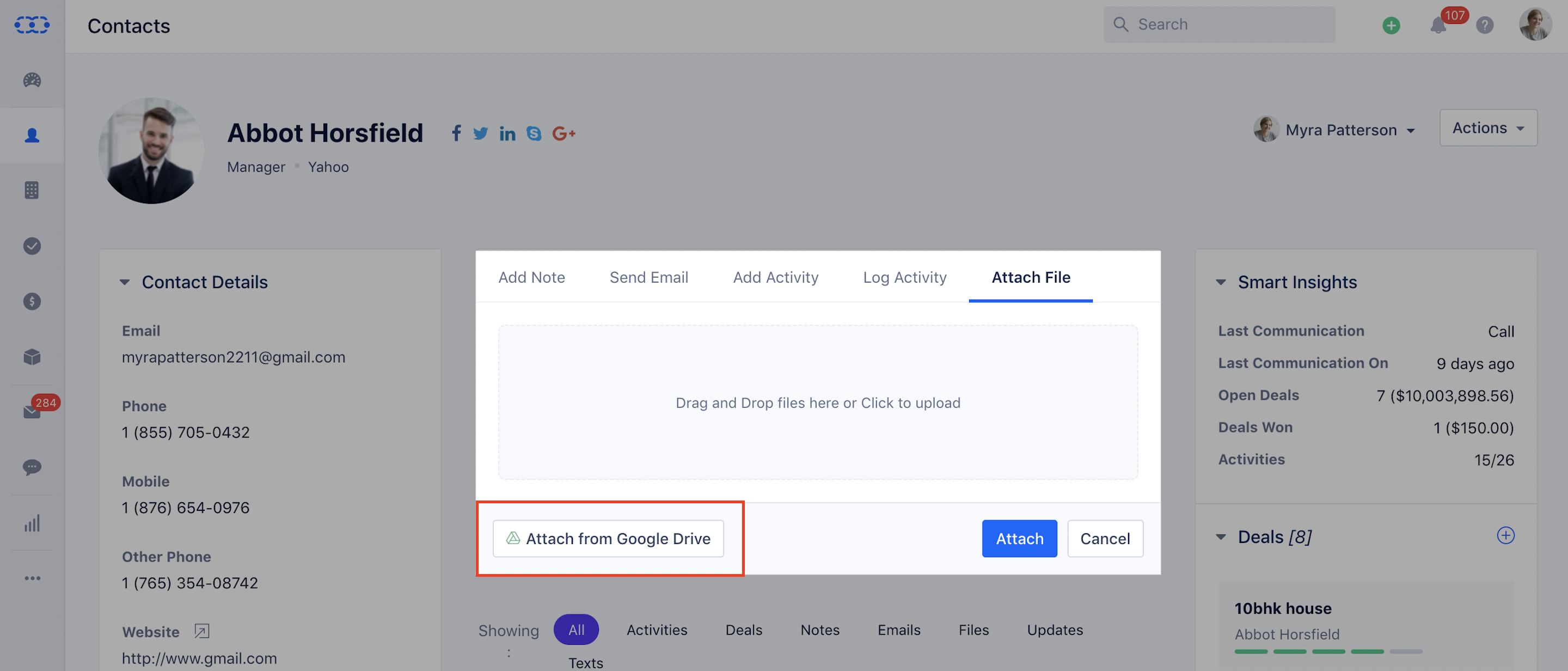
Task: Open the Chat messages icon in the sidebar
Action: coord(32,467)
